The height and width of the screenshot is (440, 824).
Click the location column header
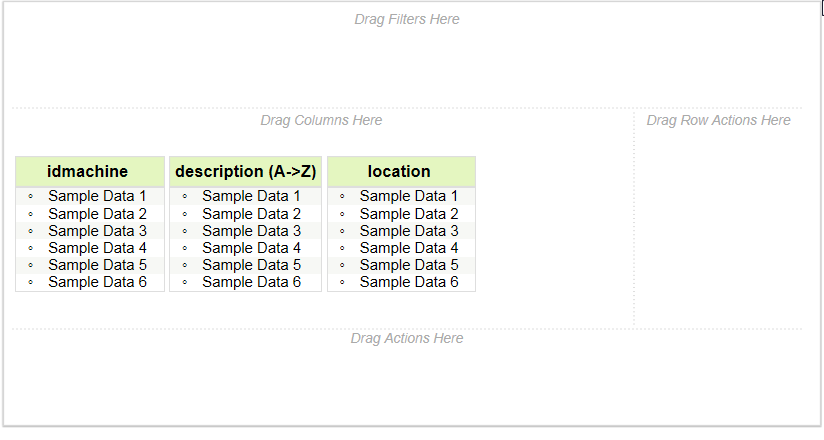(399, 172)
